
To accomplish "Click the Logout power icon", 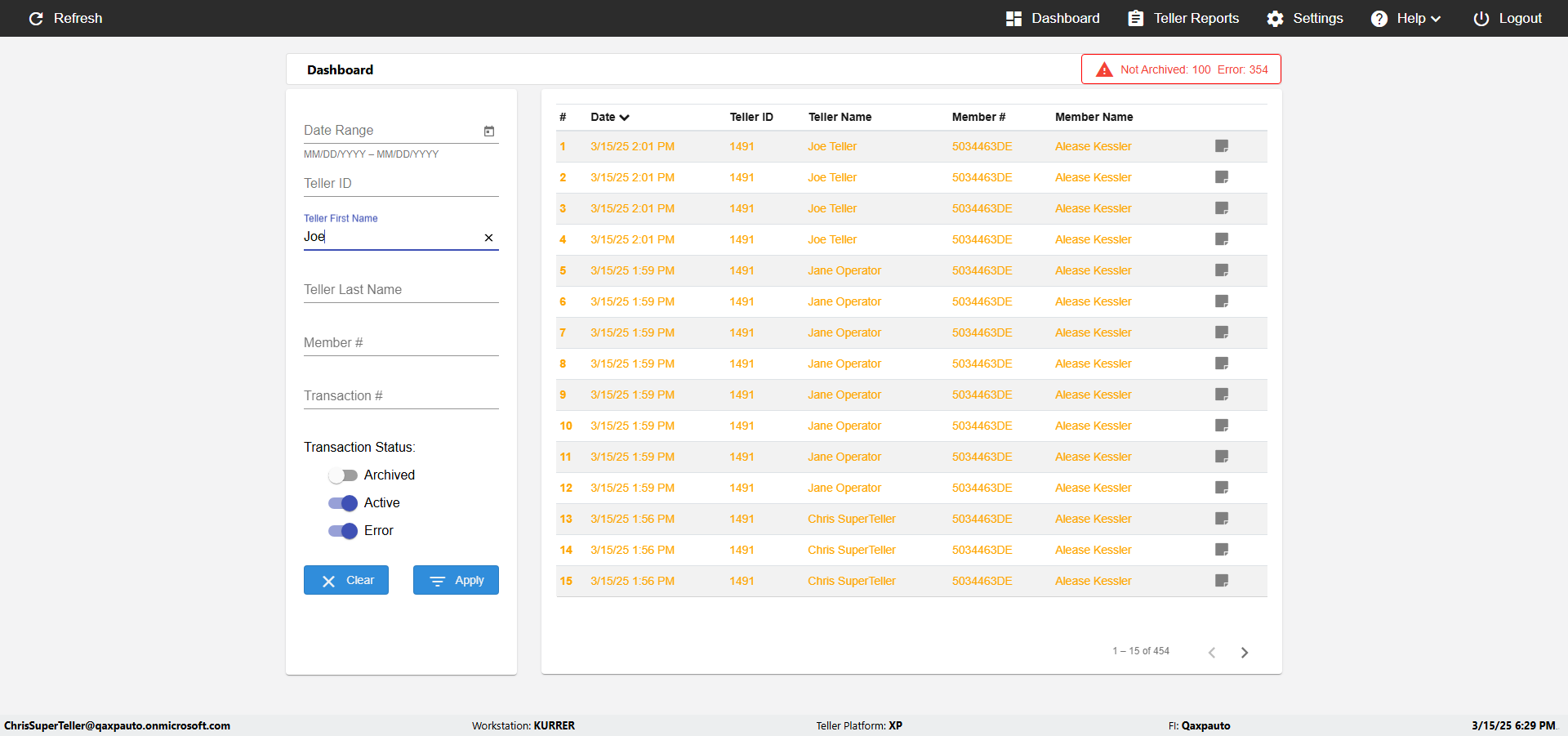I will pyautogui.click(x=1481, y=18).
